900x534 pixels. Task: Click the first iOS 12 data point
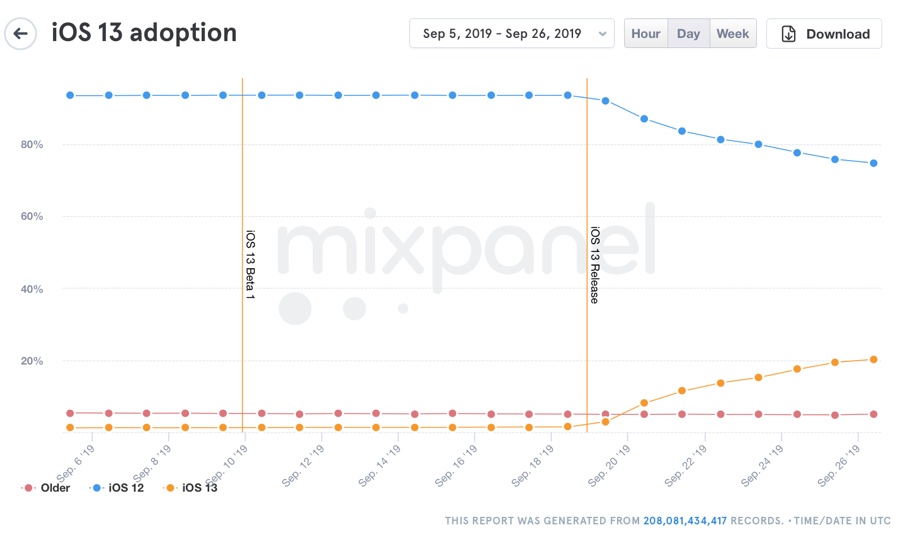click(70, 95)
